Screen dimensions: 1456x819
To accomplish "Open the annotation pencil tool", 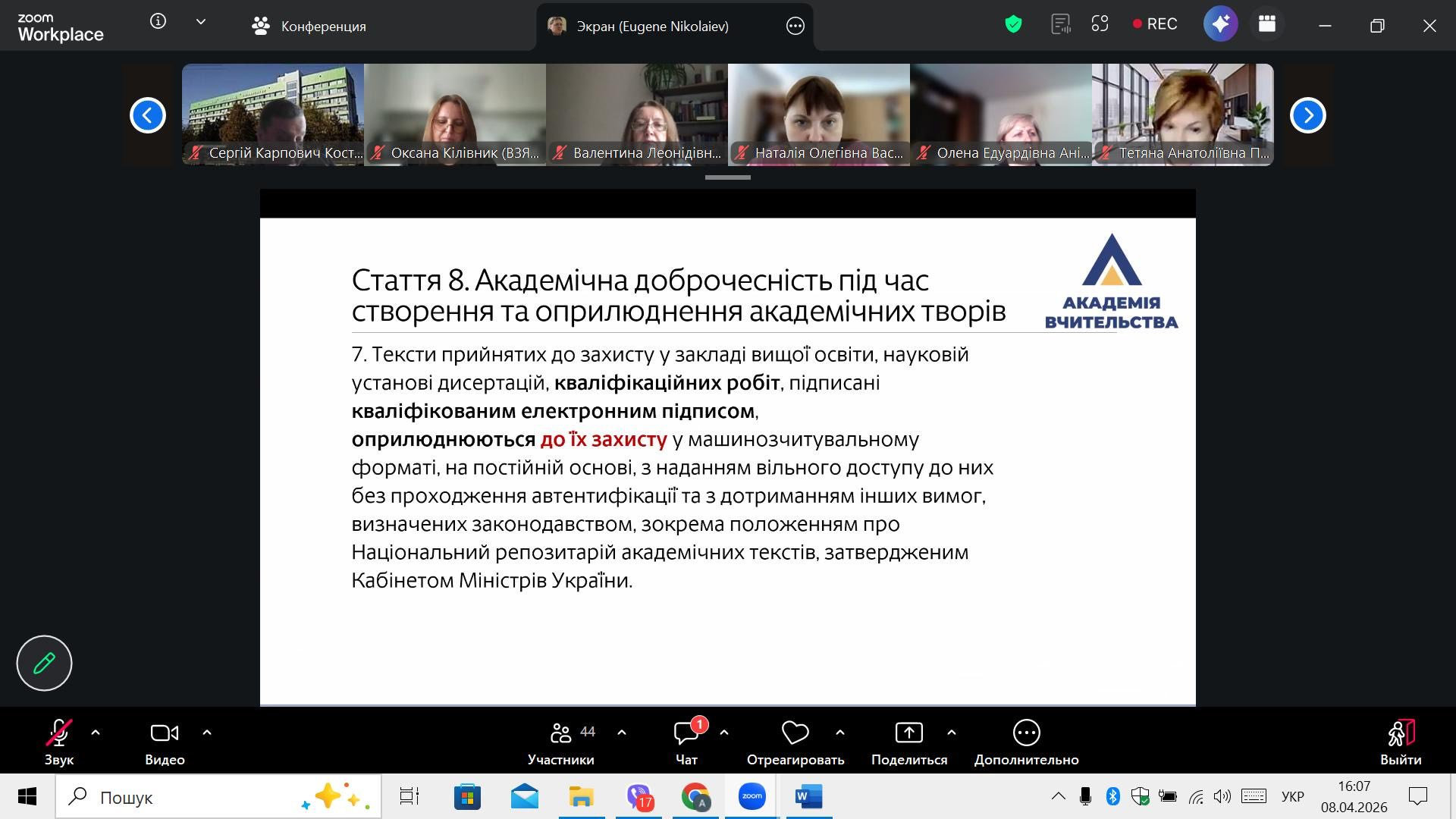I will click(x=44, y=663).
